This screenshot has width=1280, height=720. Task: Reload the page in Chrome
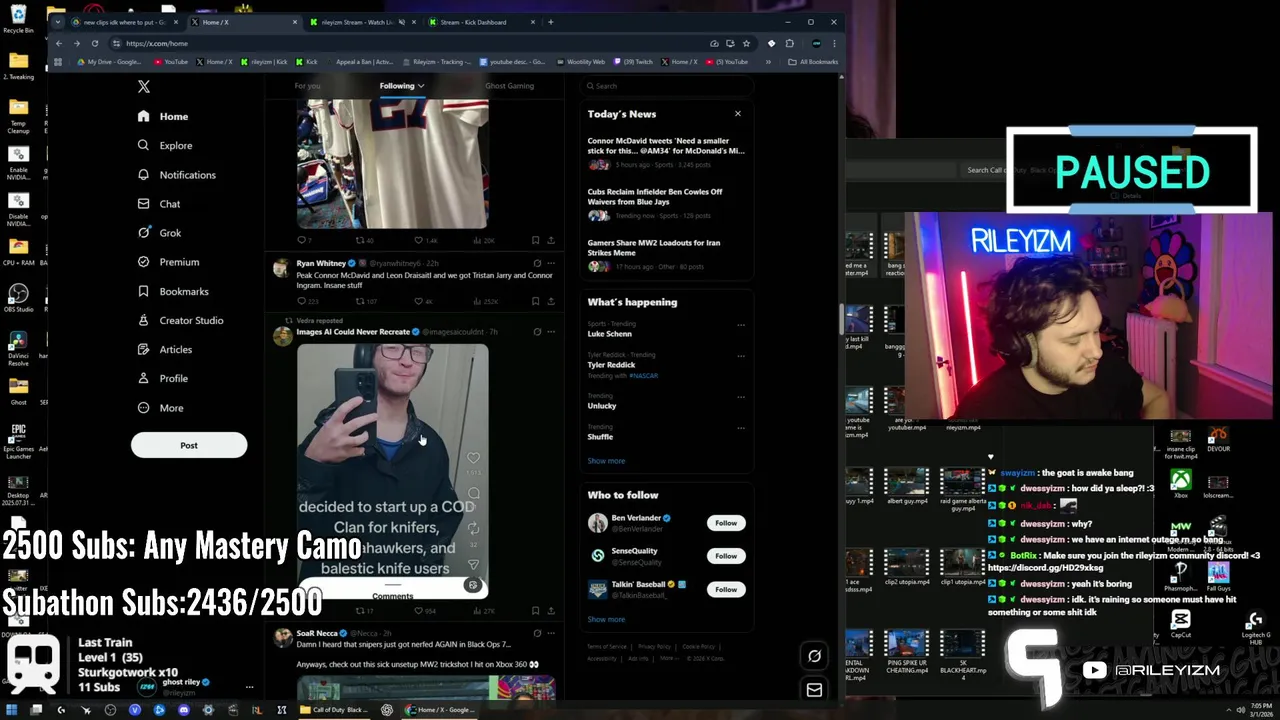(x=95, y=43)
